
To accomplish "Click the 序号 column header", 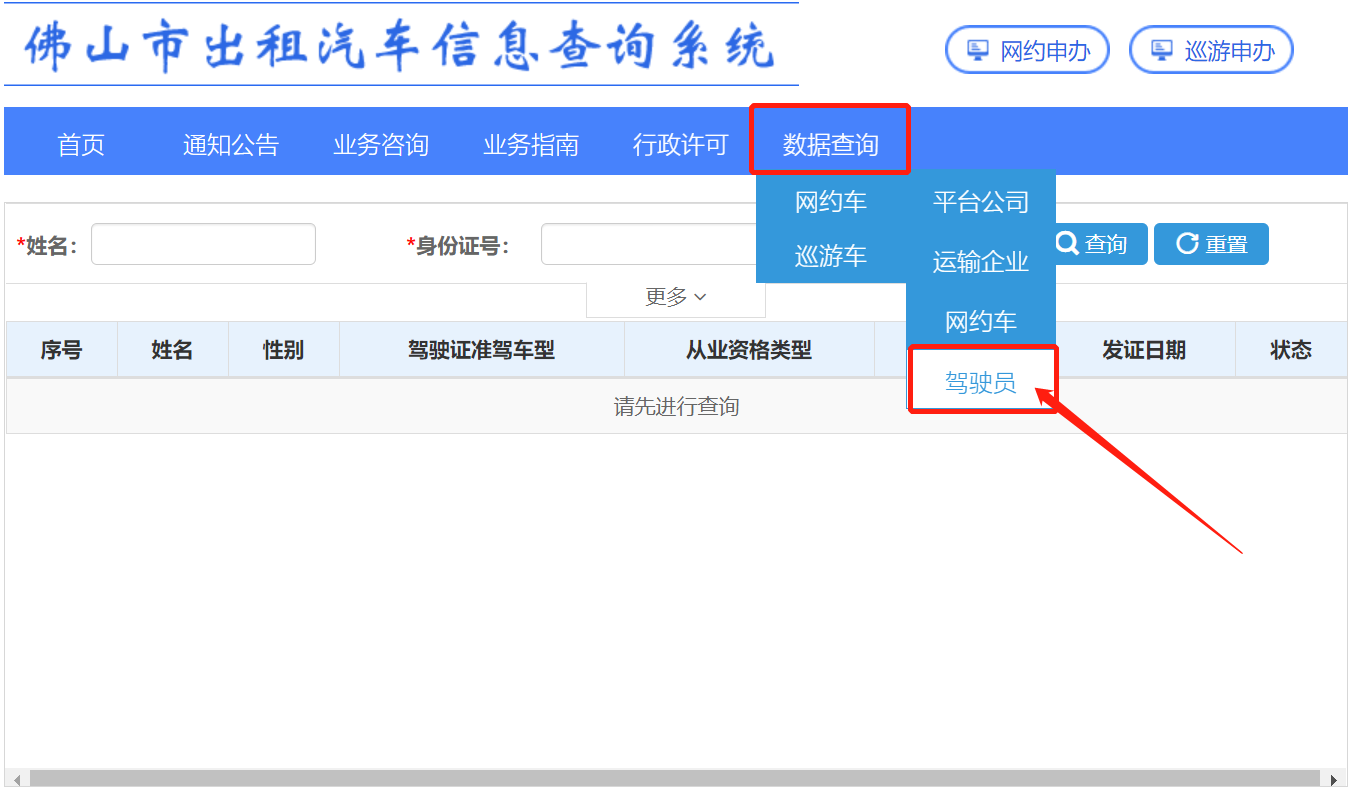I will pyautogui.click(x=62, y=350).
